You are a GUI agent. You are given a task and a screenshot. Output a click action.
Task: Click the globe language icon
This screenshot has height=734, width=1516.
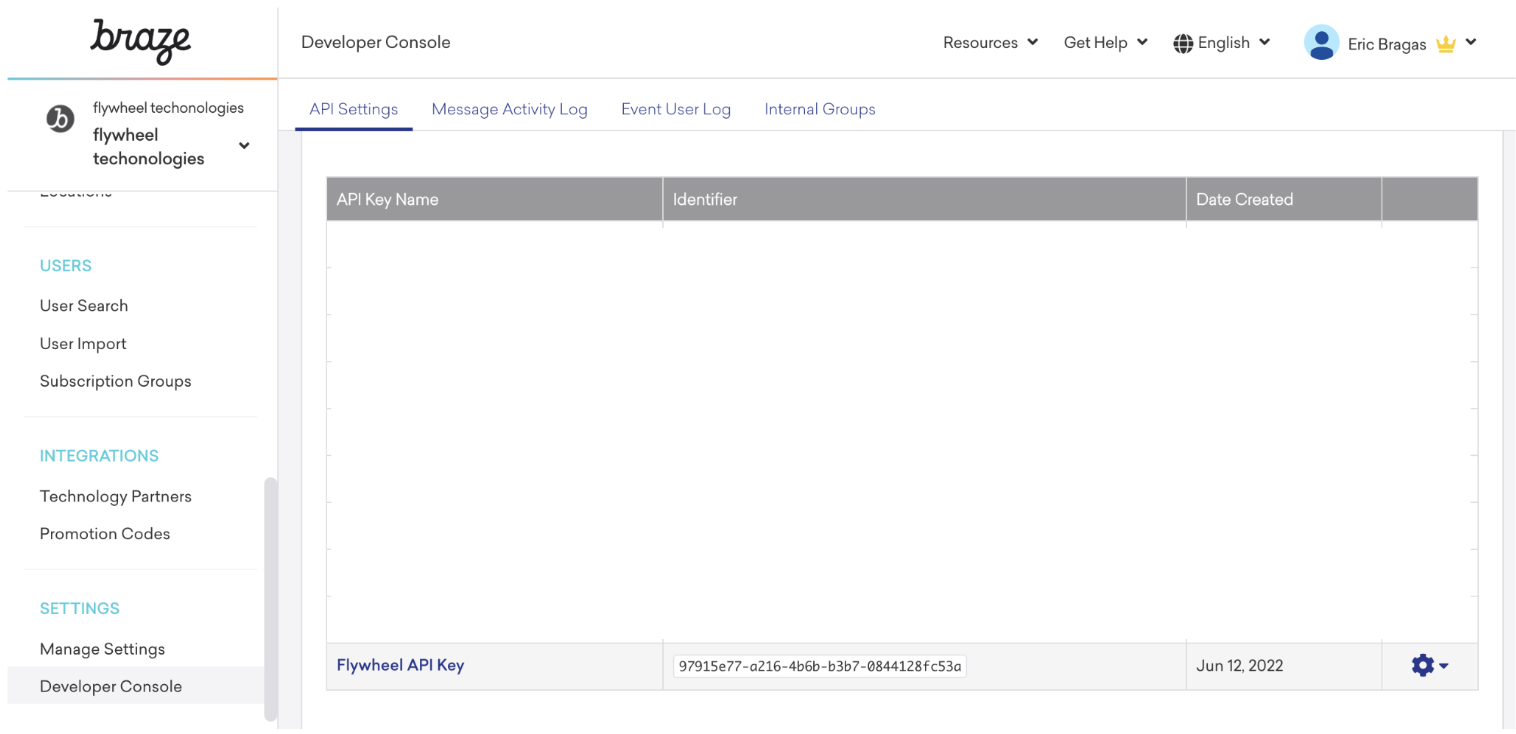(1183, 43)
